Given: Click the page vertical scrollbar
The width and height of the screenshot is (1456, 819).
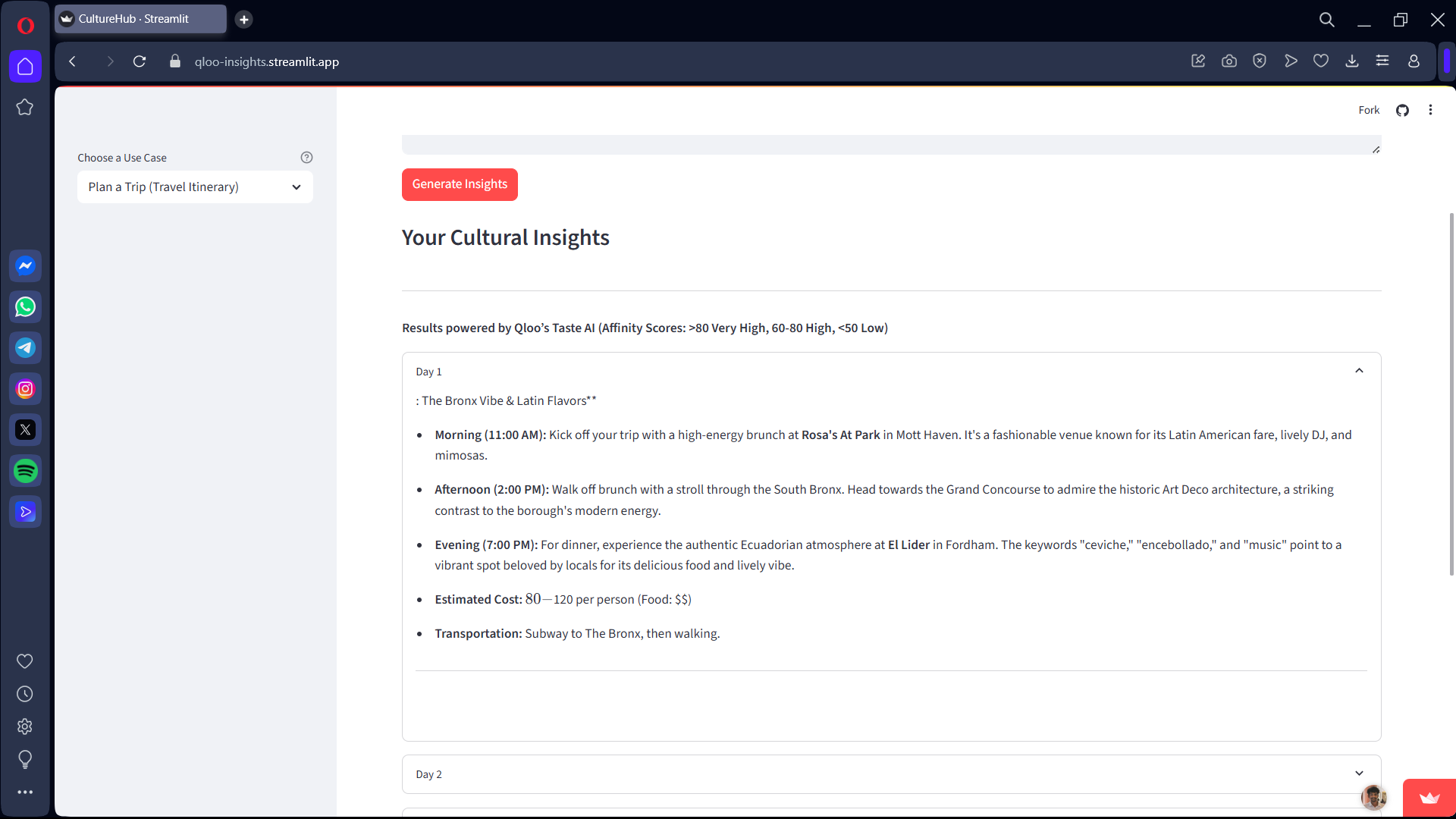Looking at the screenshot, I should 1451,394.
